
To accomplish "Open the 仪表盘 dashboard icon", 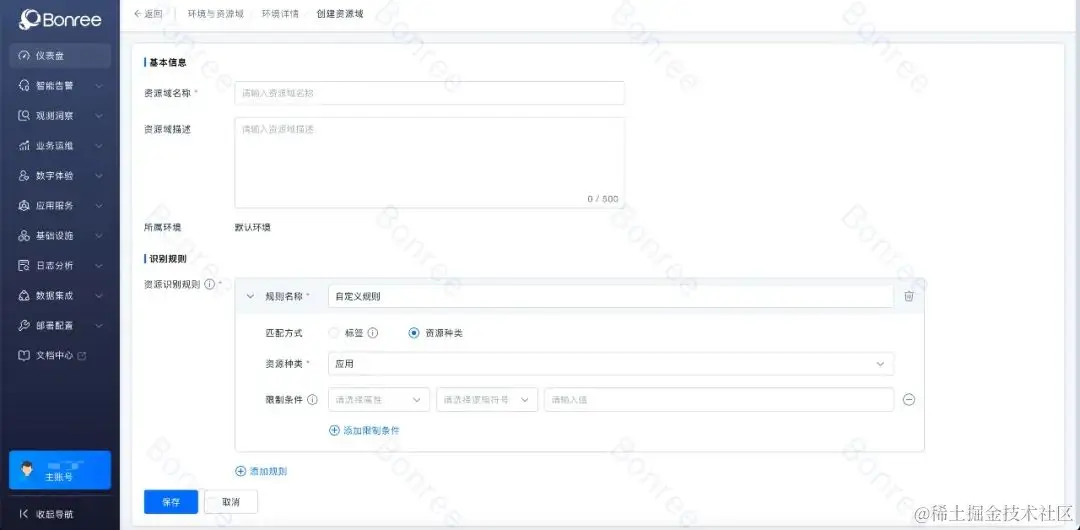I will 24,56.
